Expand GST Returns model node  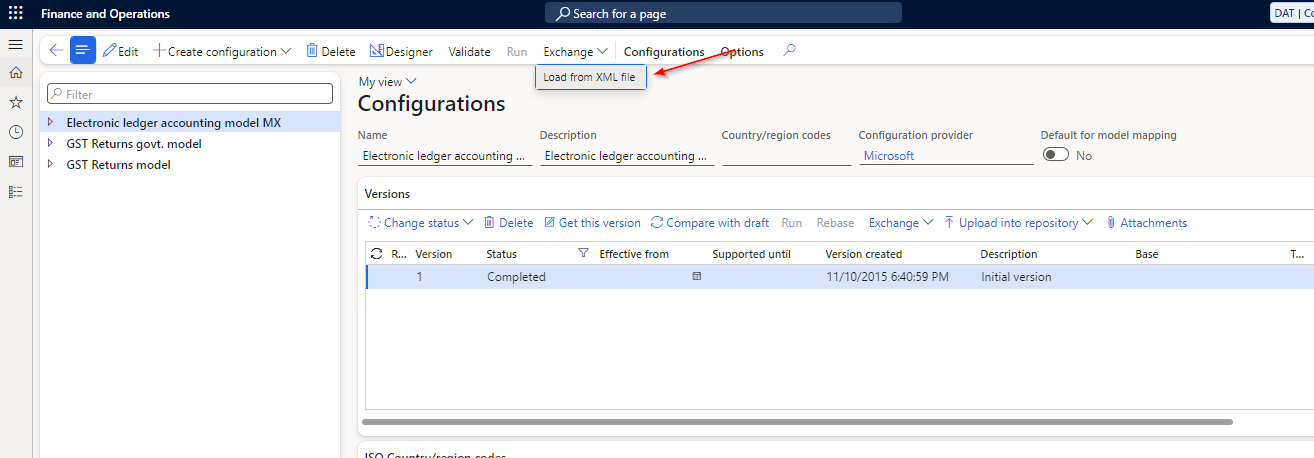[50, 164]
